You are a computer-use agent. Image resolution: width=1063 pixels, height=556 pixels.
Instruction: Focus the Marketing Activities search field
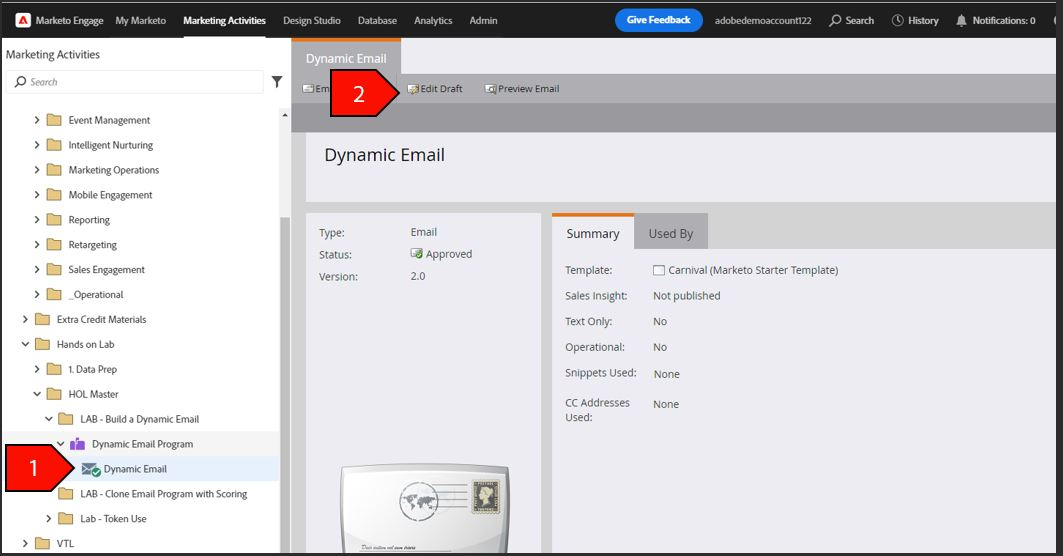click(x=135, y=82)
